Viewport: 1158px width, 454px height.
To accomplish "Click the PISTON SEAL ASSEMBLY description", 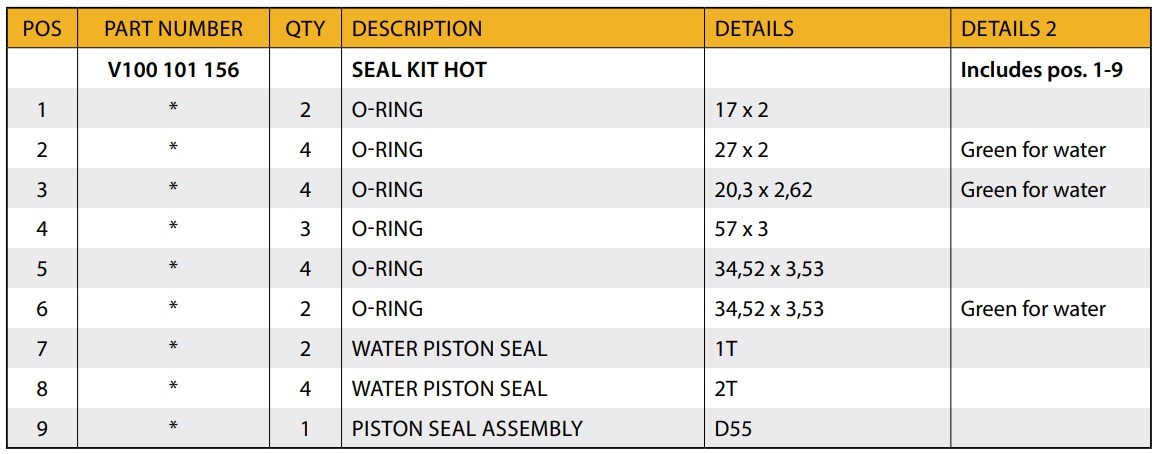I will pyautogui.click(x=467, y=429).
